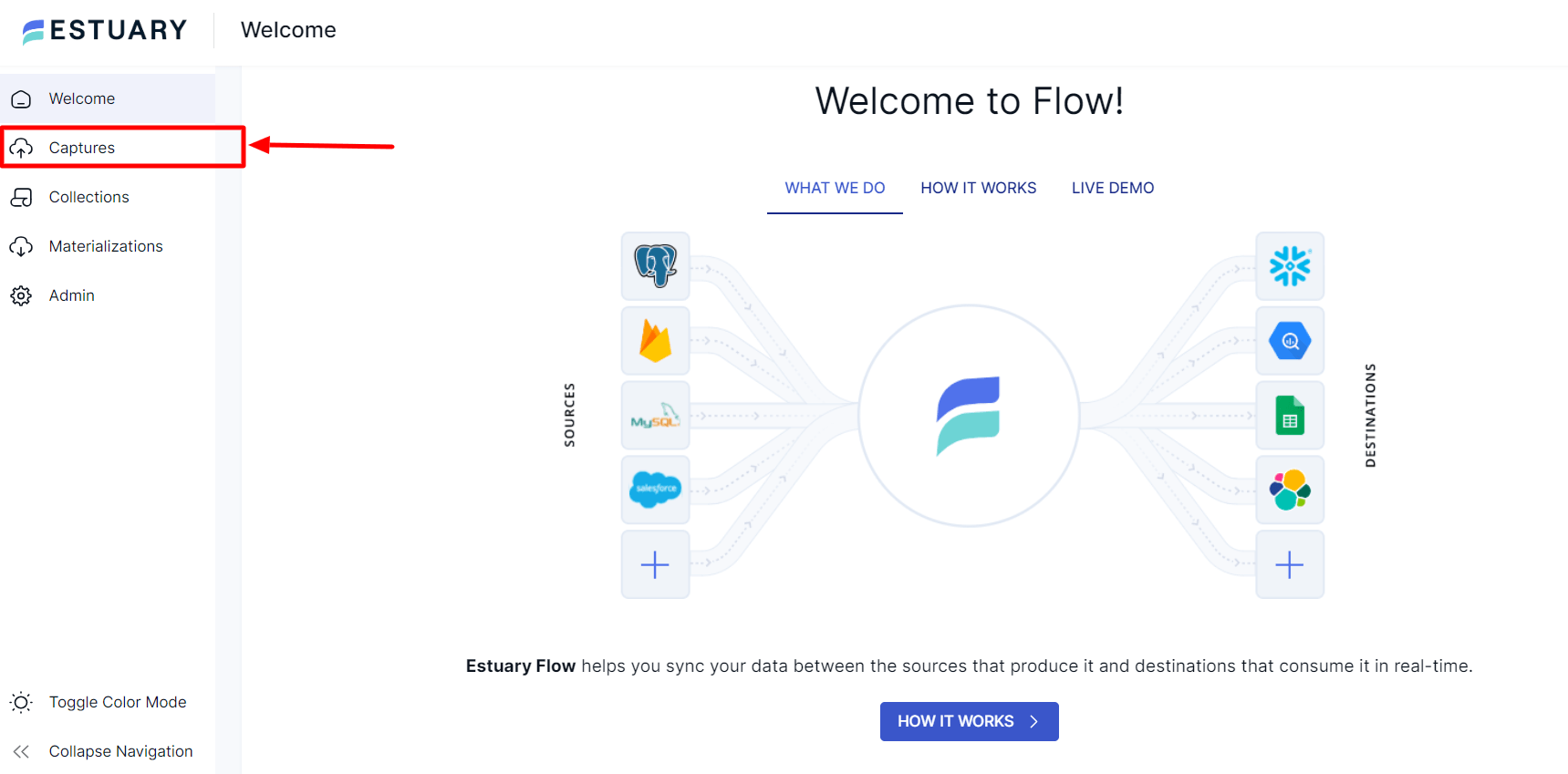Click the Snowflake destination icon

point(1290,266)
